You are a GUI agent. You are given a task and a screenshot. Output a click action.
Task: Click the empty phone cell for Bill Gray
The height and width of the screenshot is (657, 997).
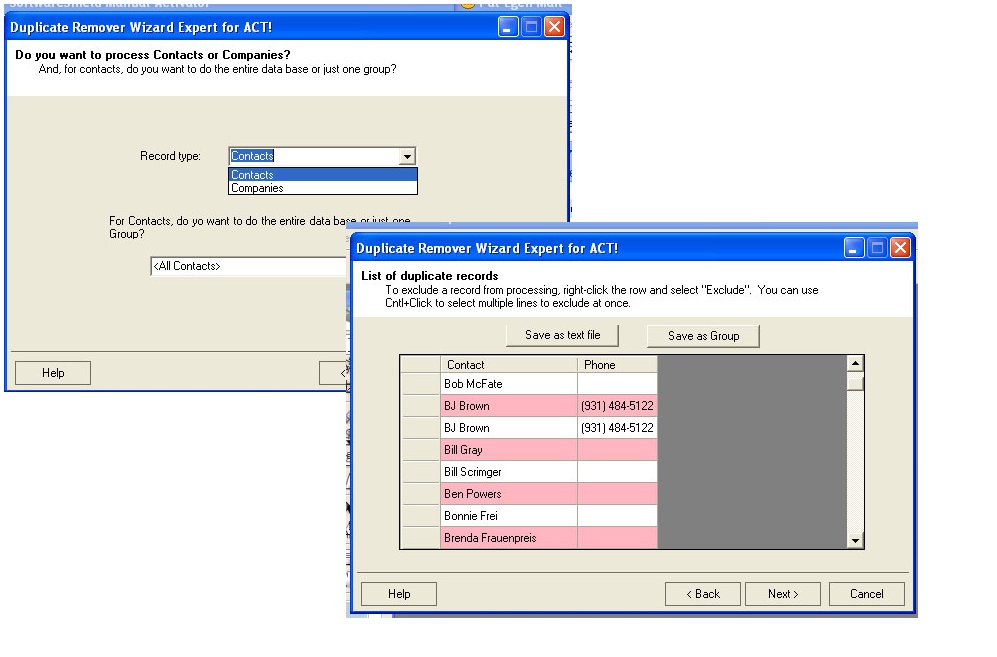click(617, 450)
